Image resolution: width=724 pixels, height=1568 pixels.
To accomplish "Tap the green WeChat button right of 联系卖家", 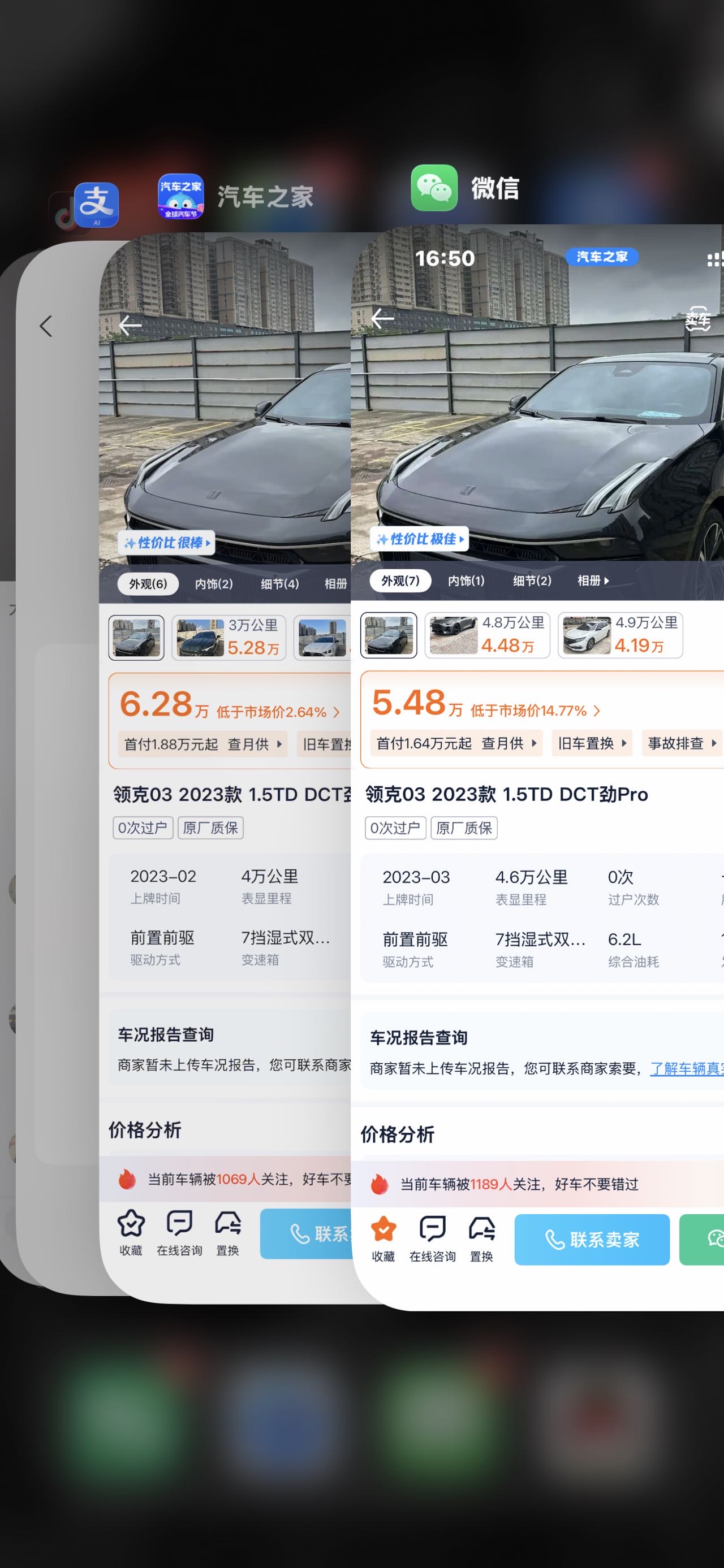I will tap(701, 1239).
